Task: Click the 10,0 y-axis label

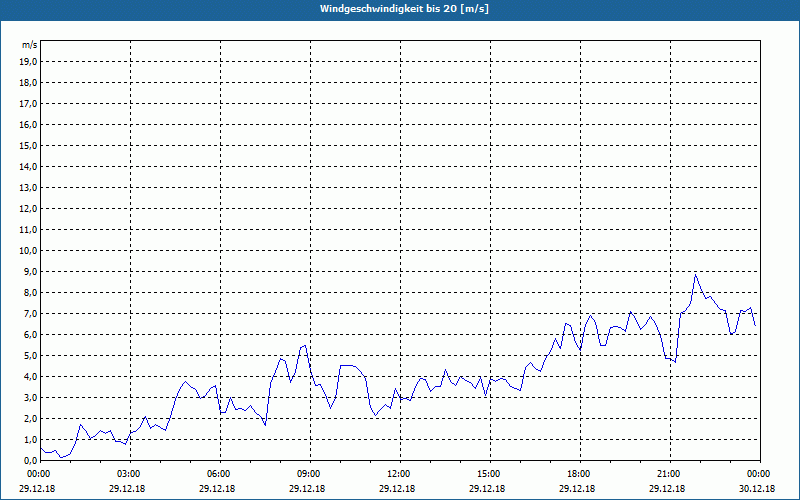Action: click(28, 251)
